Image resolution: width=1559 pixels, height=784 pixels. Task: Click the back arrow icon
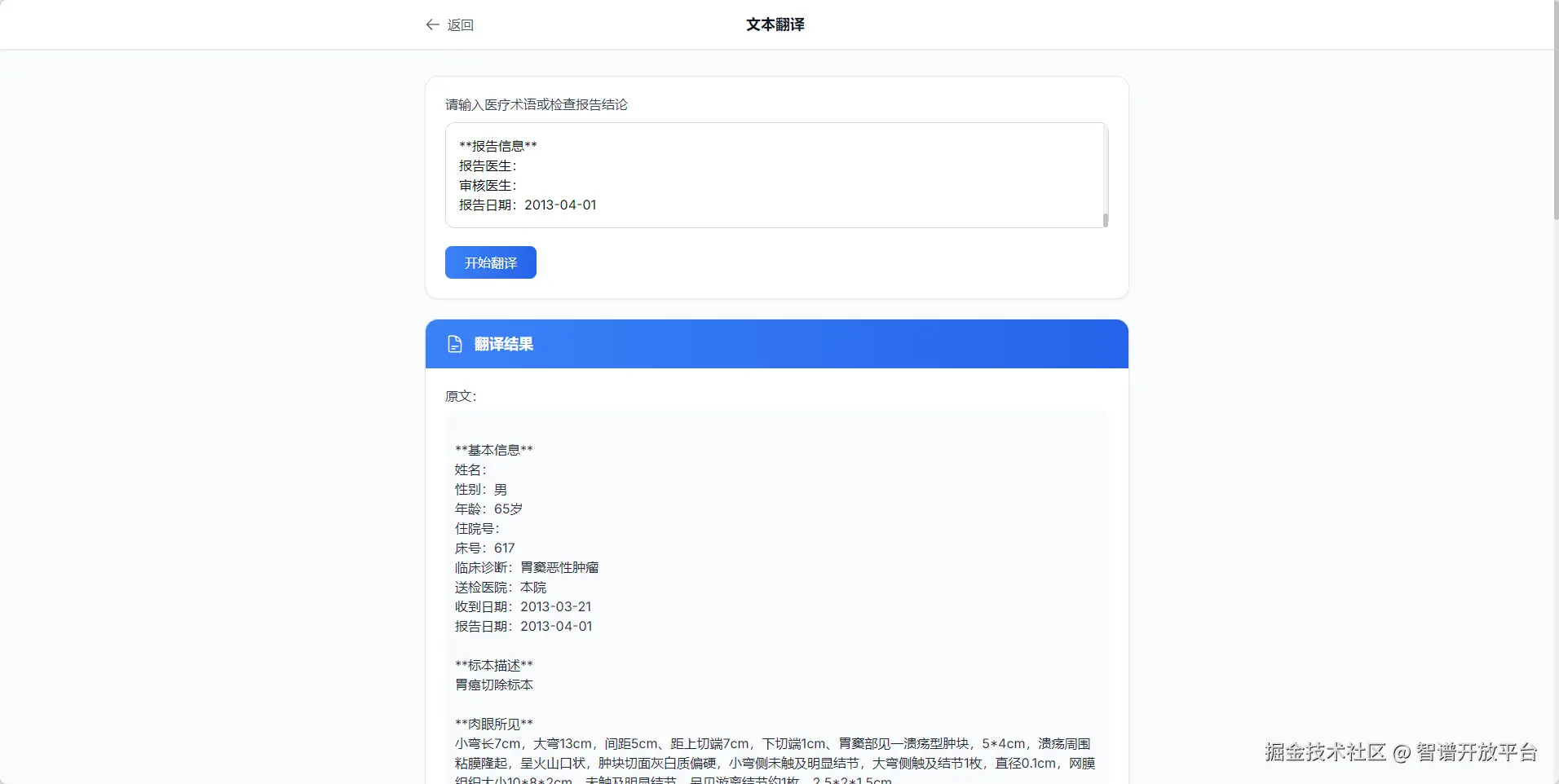pos(433,25)
